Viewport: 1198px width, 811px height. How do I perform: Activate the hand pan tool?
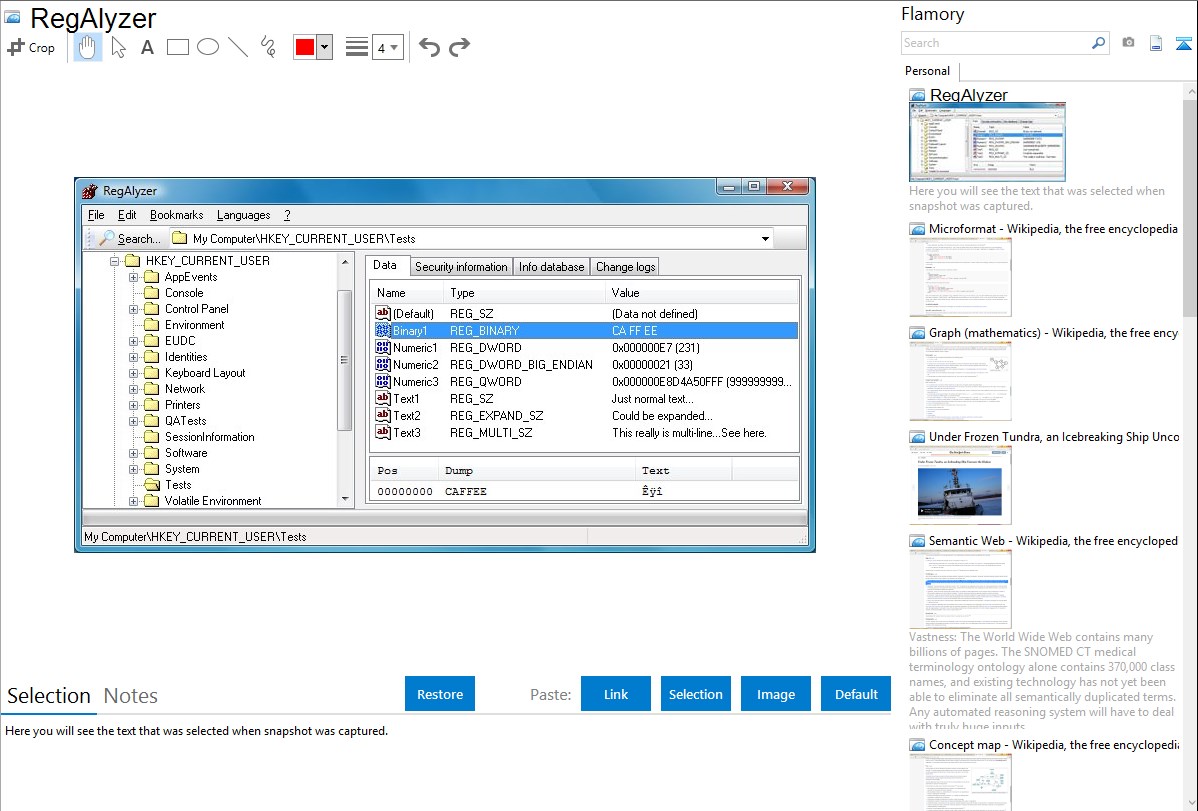[88, 47]
